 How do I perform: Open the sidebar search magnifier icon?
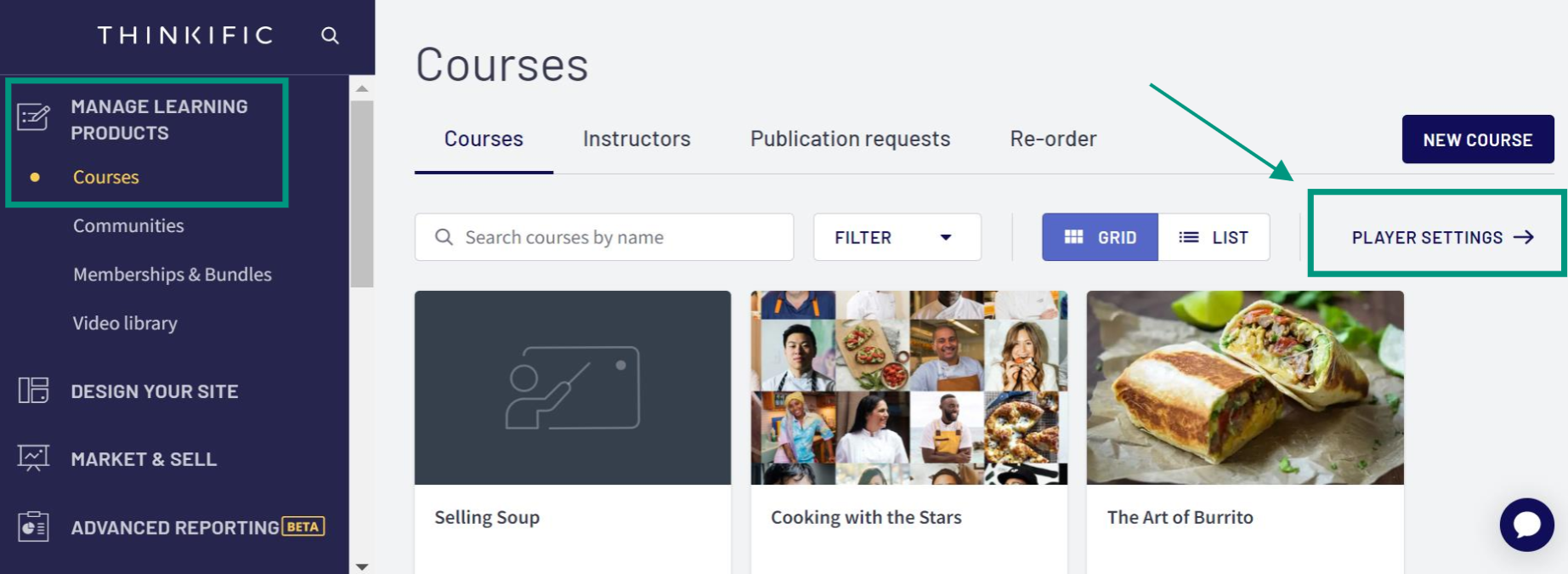coord(330,36)
